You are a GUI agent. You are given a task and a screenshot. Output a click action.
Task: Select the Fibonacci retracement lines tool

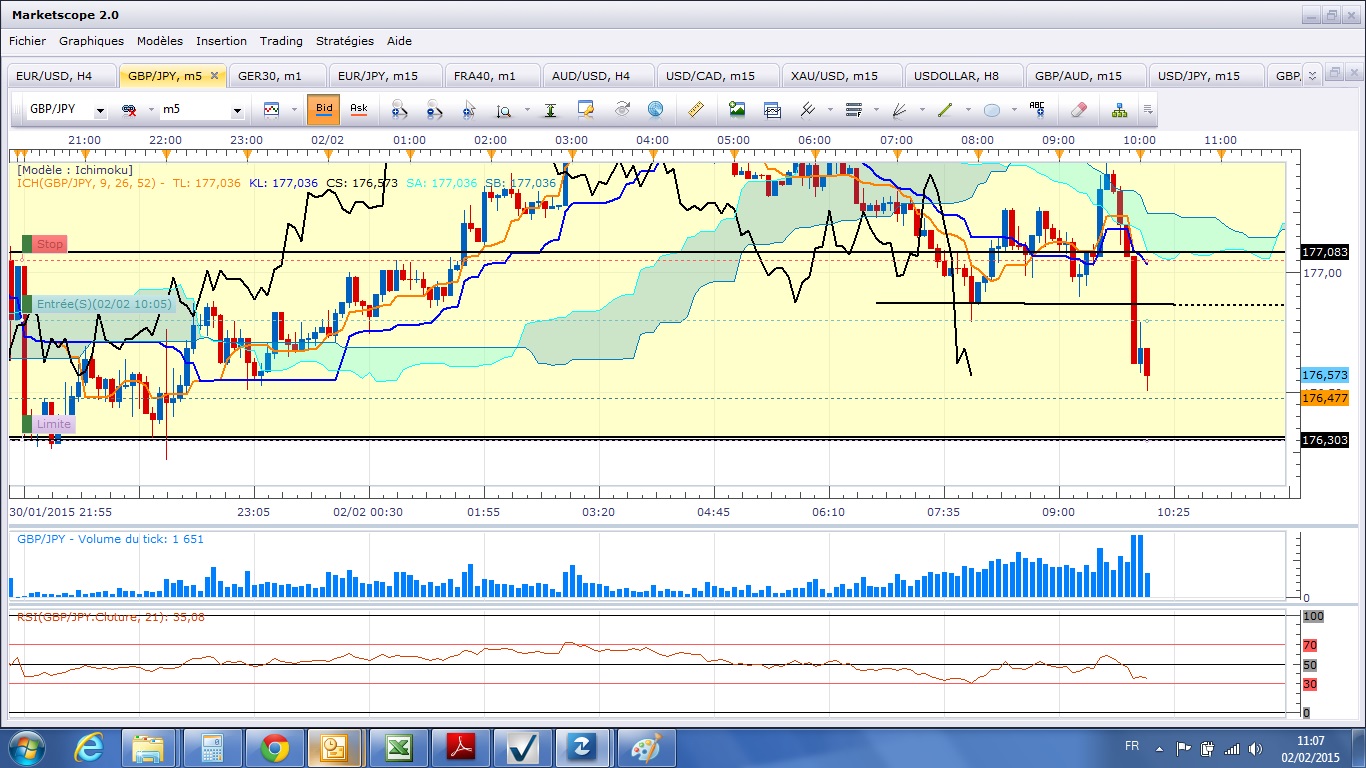click(853, 109)
